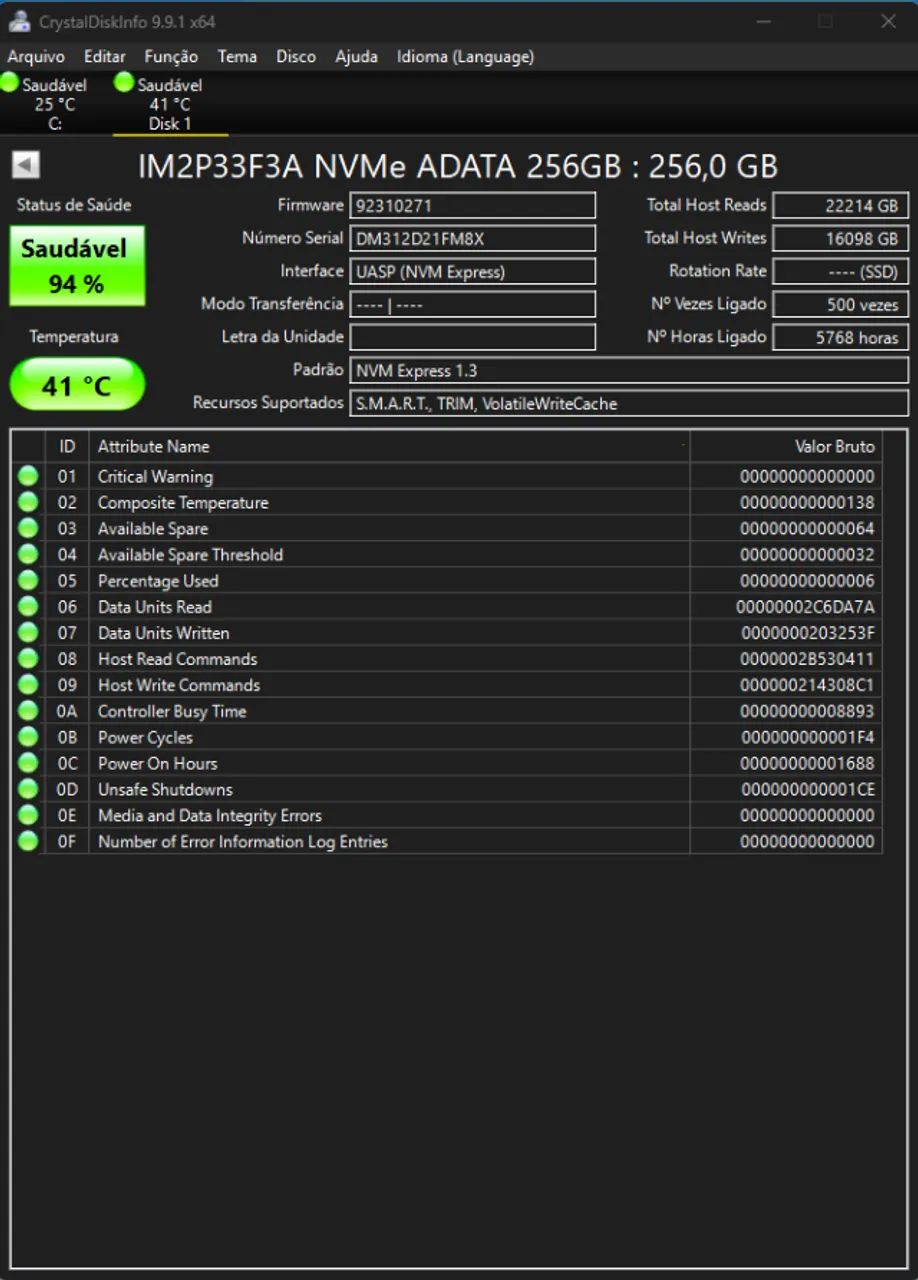This screenshot has height=1280, width=918.
Task: Click the Saudável 94 % health status button
Action: click(77, 265)
